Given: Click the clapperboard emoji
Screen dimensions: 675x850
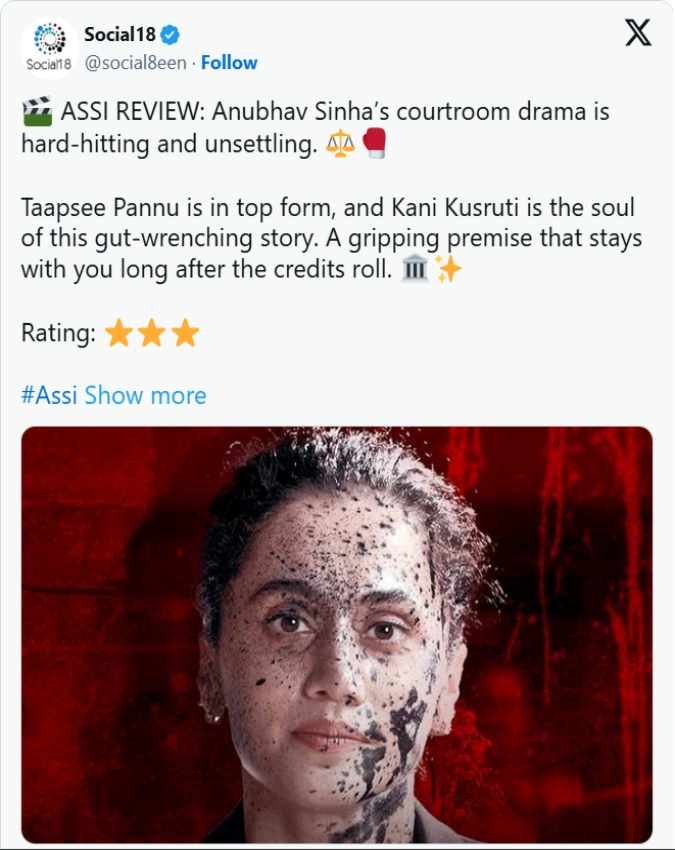Looking at the screenshot, I should (37, 112).
